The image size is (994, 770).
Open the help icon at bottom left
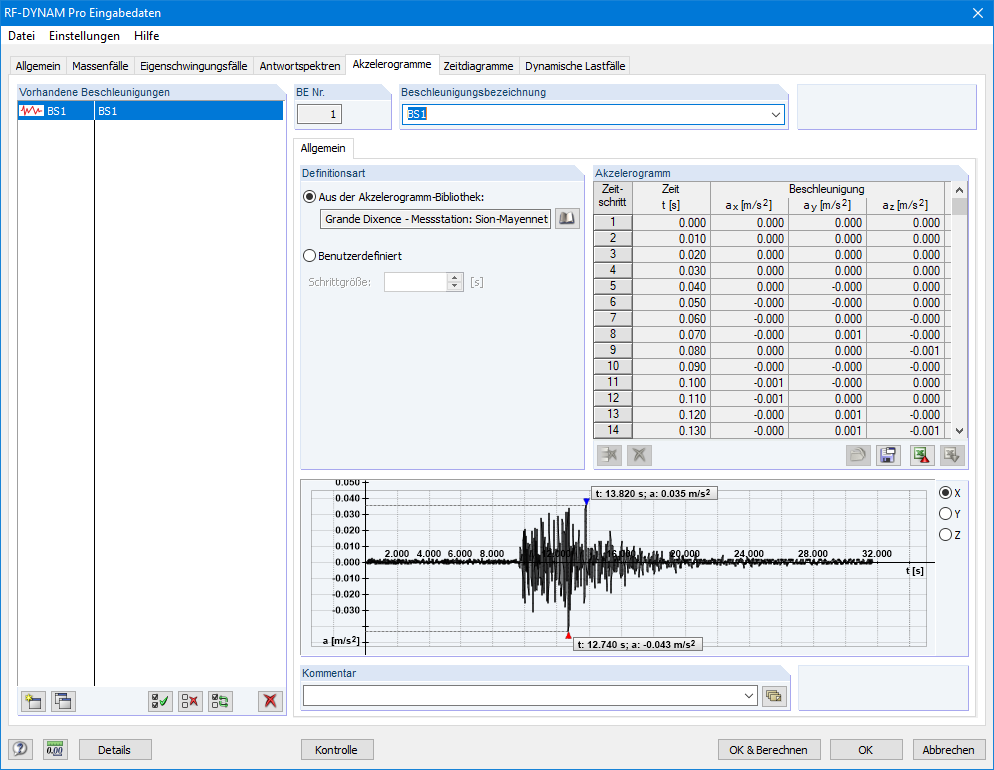pos(21,749)
